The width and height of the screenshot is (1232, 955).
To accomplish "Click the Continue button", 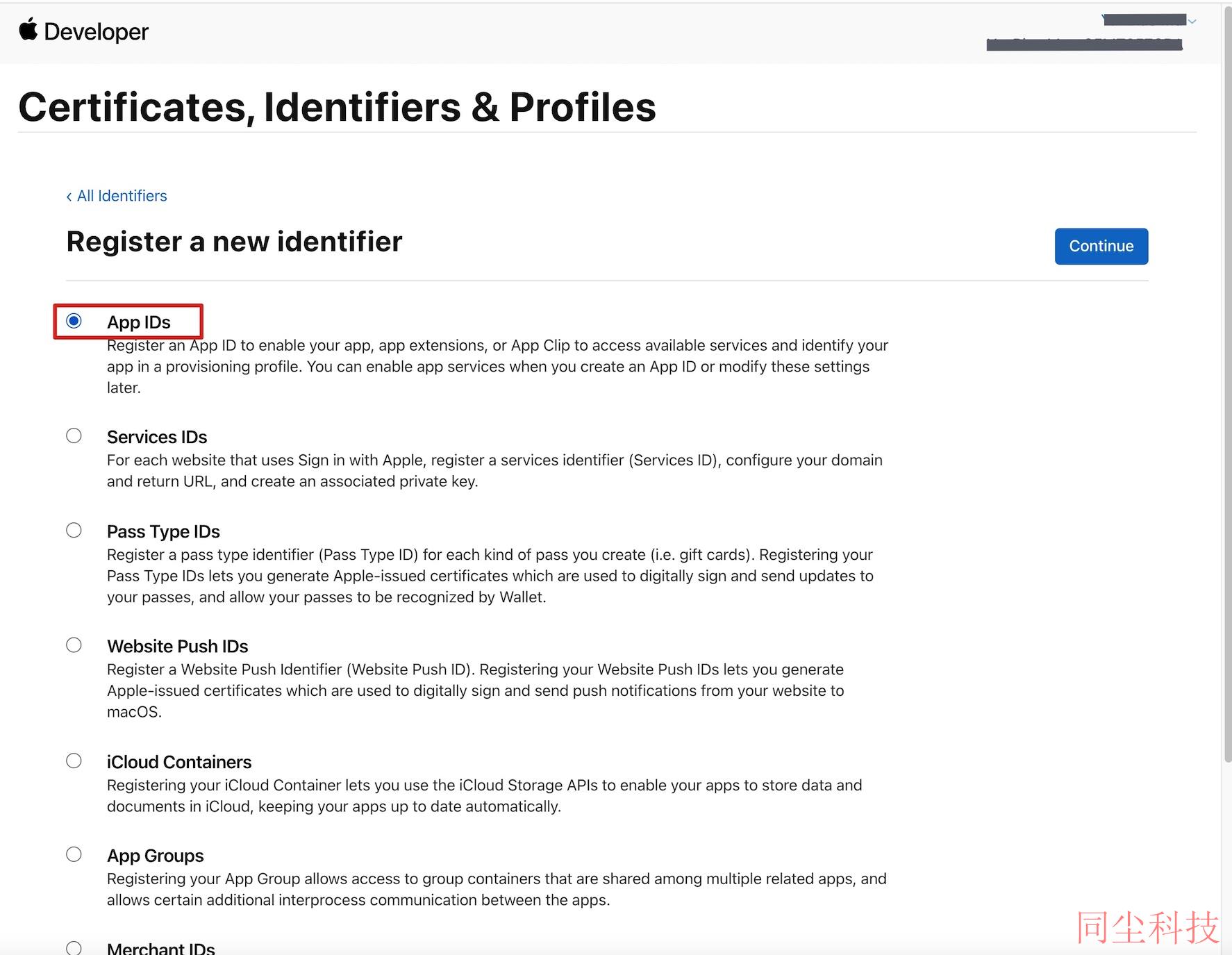I will click(1101, 246).
